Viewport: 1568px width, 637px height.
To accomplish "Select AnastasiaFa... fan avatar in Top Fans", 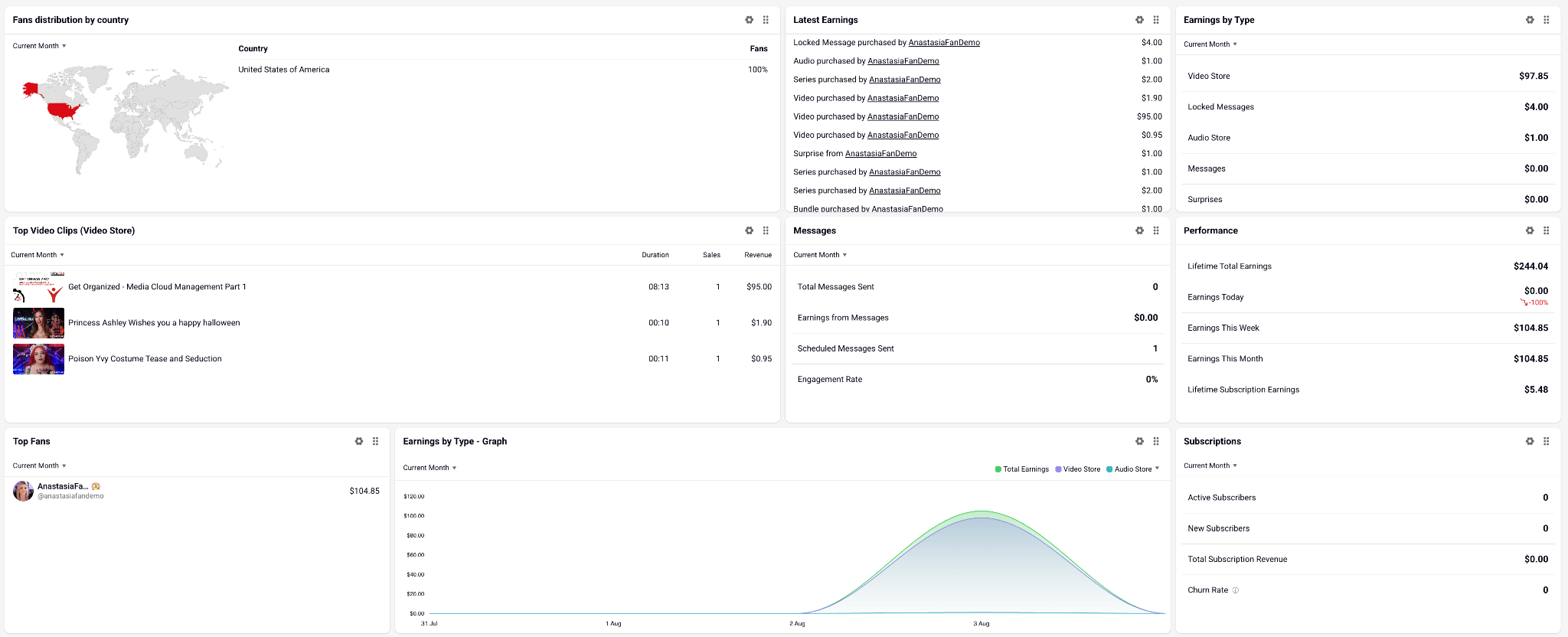I will coord(23,491).
